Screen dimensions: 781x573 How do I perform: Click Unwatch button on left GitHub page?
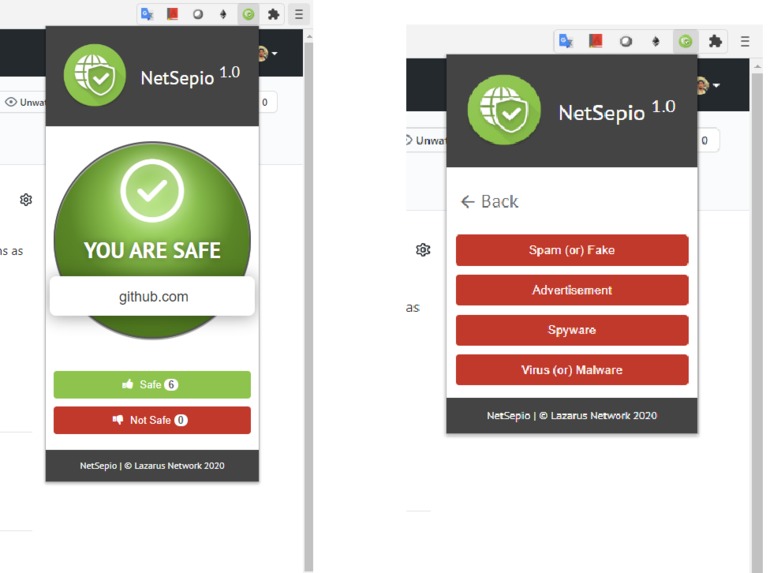pyautogui.click(x=24, y=102)
